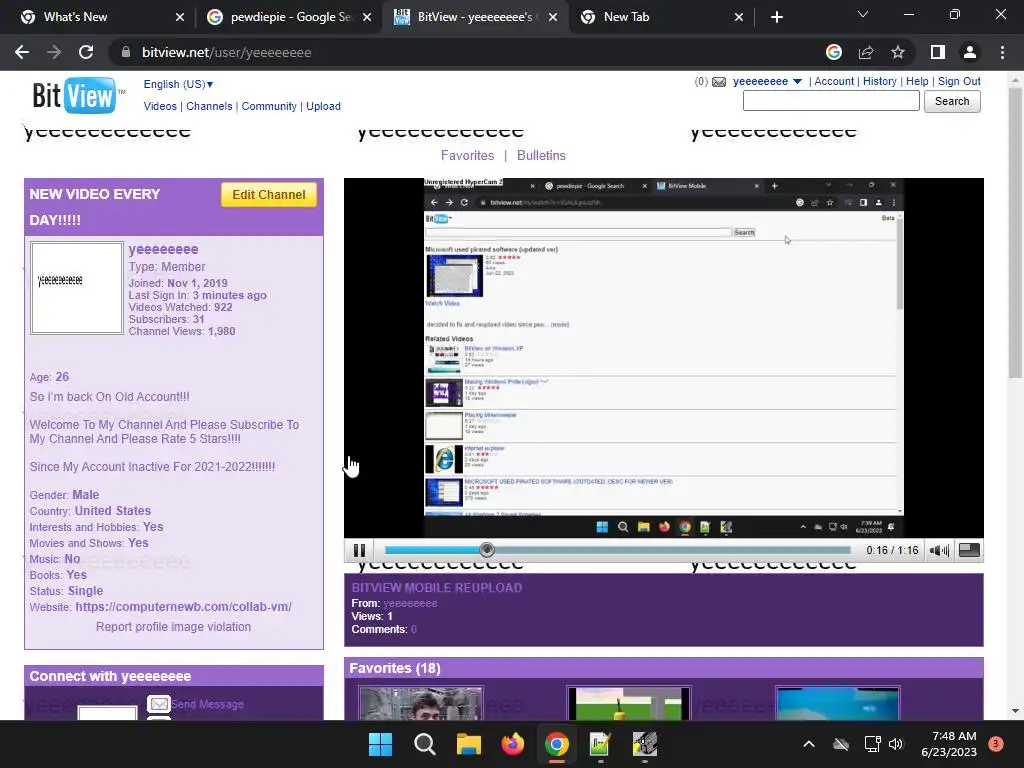This screenshot has height=768, width=1024.
Task: Close the pewdiepie Google Search tab
Action: 367,17
